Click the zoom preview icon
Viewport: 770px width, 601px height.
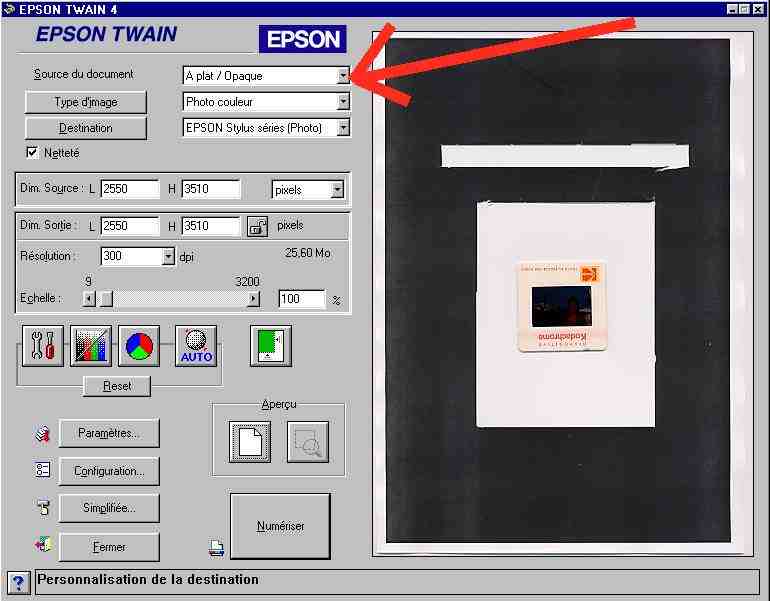pos(308,442)
